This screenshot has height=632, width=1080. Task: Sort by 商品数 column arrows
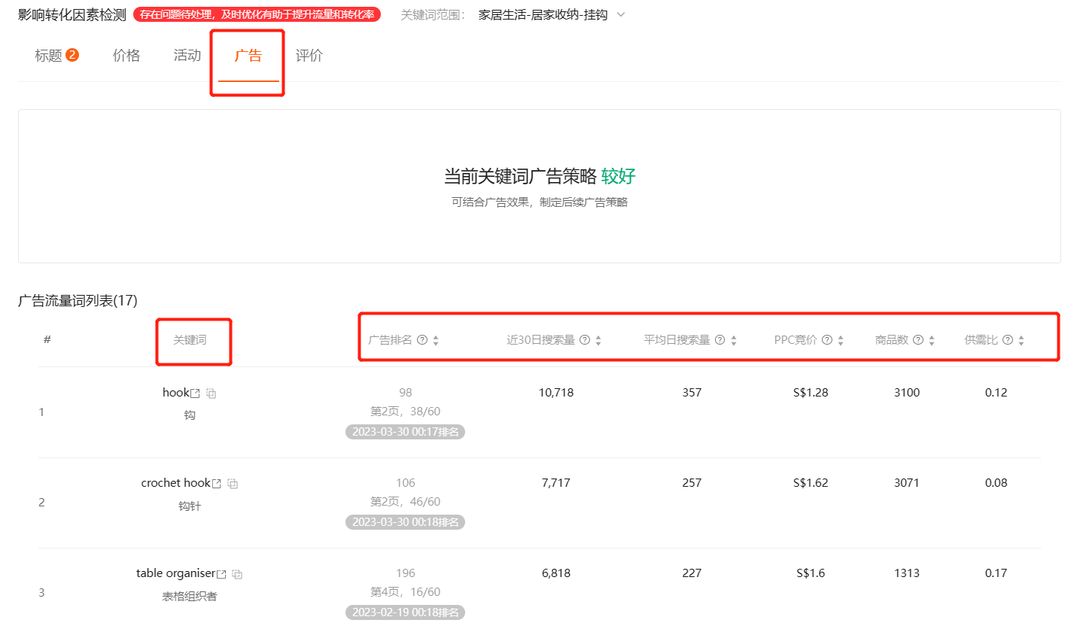coord(931,340)
